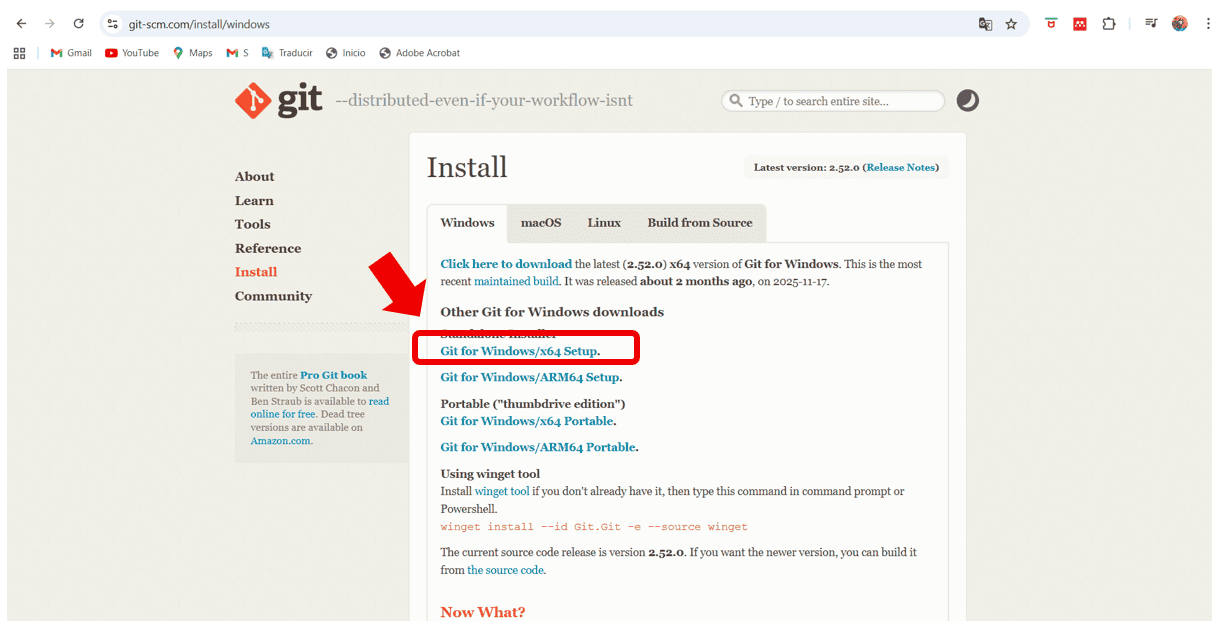The image size is (1220, 633).
Task: Switch to the Linux tab
Action: [604, 223]
